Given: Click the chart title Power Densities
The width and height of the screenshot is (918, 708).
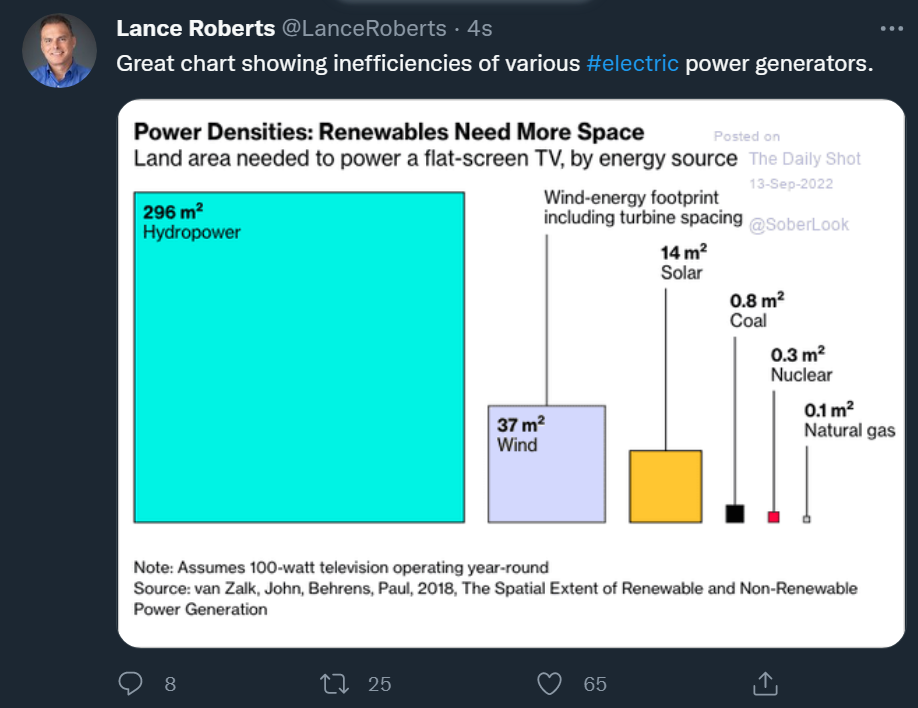Looking at the screenshot, I should tap(389, 132).
